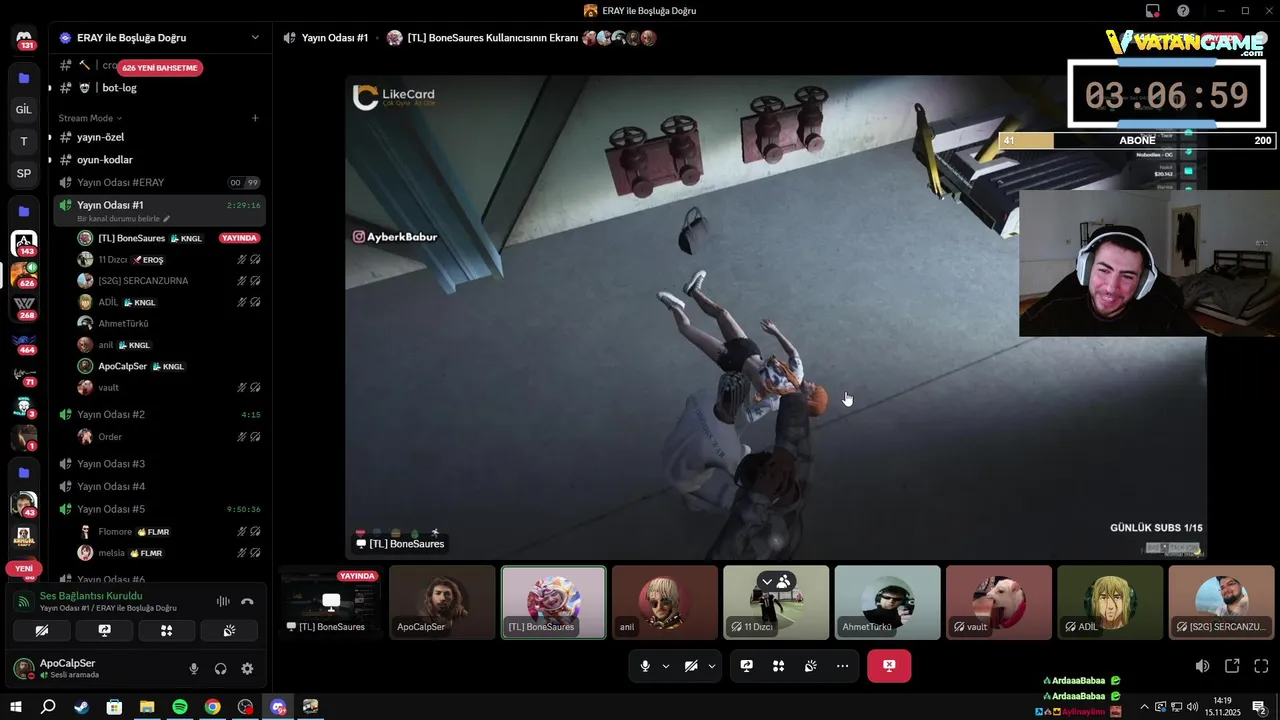Open the T server icon
This screenshot has height=720, width=1280.
(x=24, y=141)
